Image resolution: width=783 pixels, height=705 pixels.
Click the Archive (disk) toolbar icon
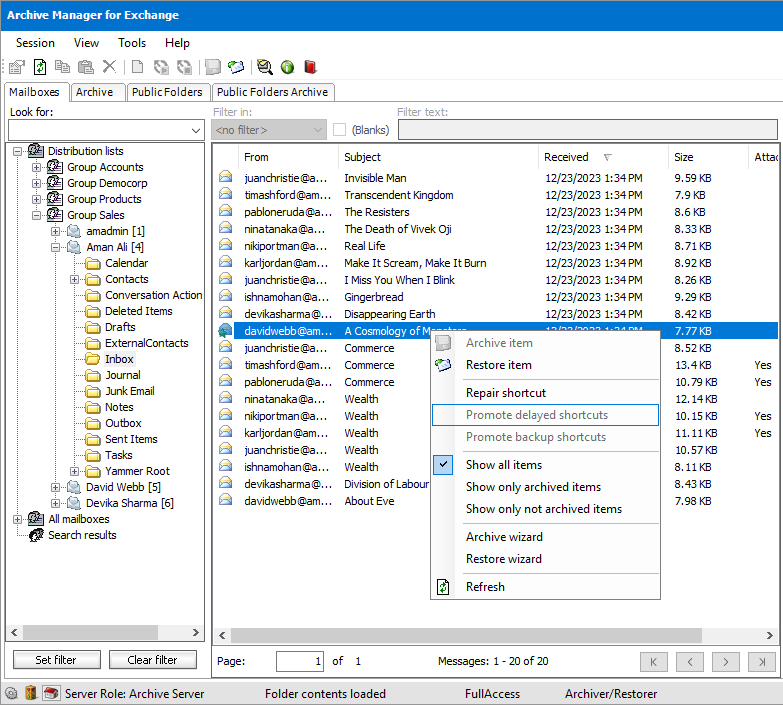tap(213, 67)
